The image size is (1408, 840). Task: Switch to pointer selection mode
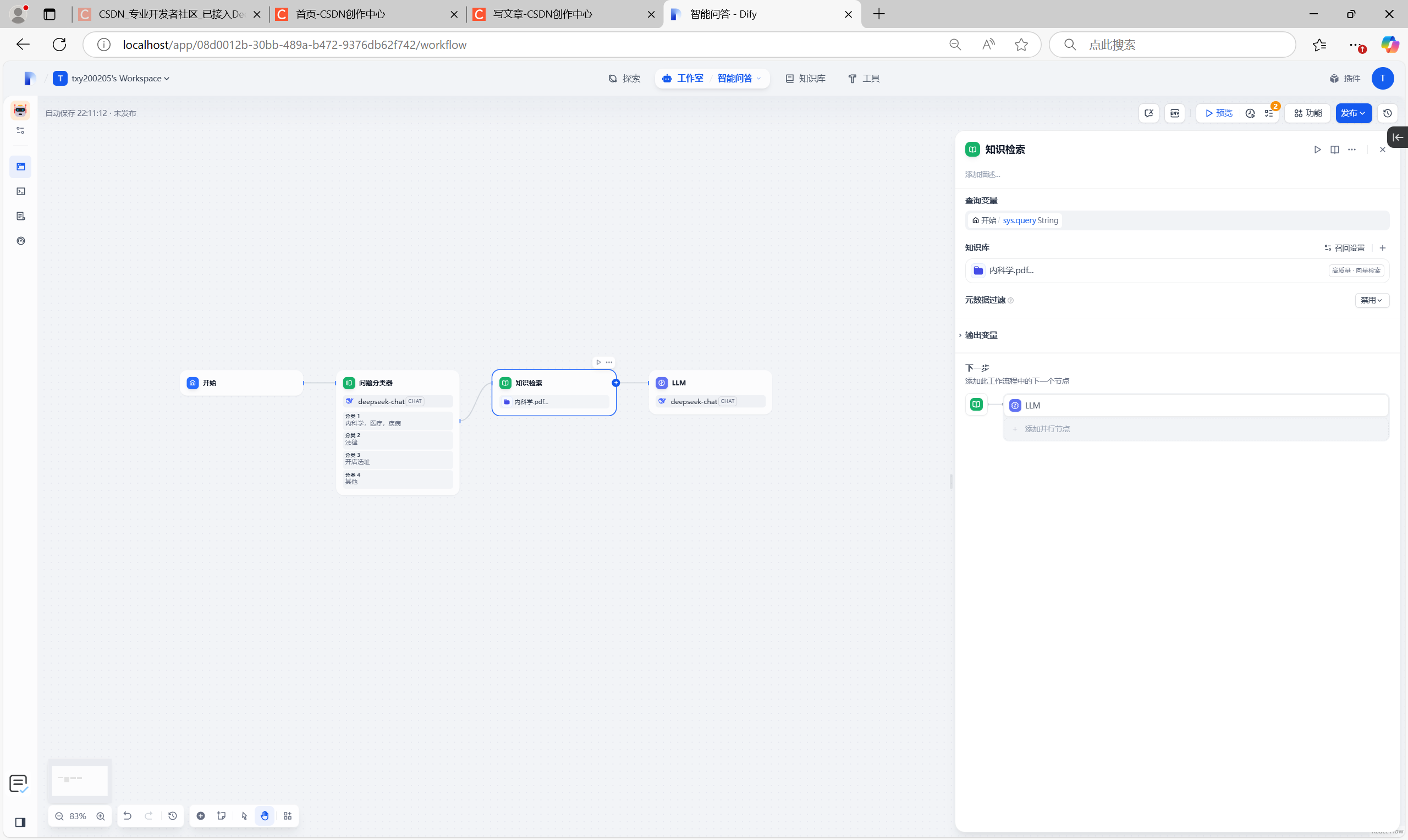(x=244, y=816)
